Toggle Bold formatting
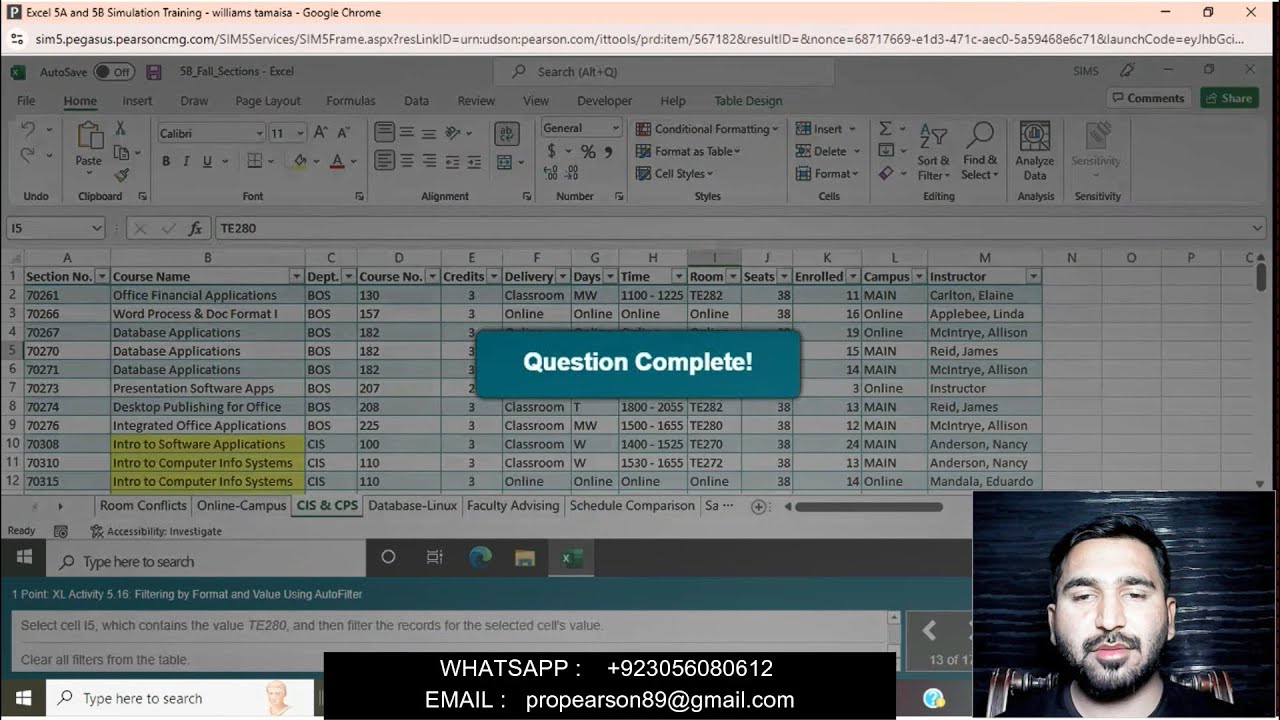 tap(166, 161)
